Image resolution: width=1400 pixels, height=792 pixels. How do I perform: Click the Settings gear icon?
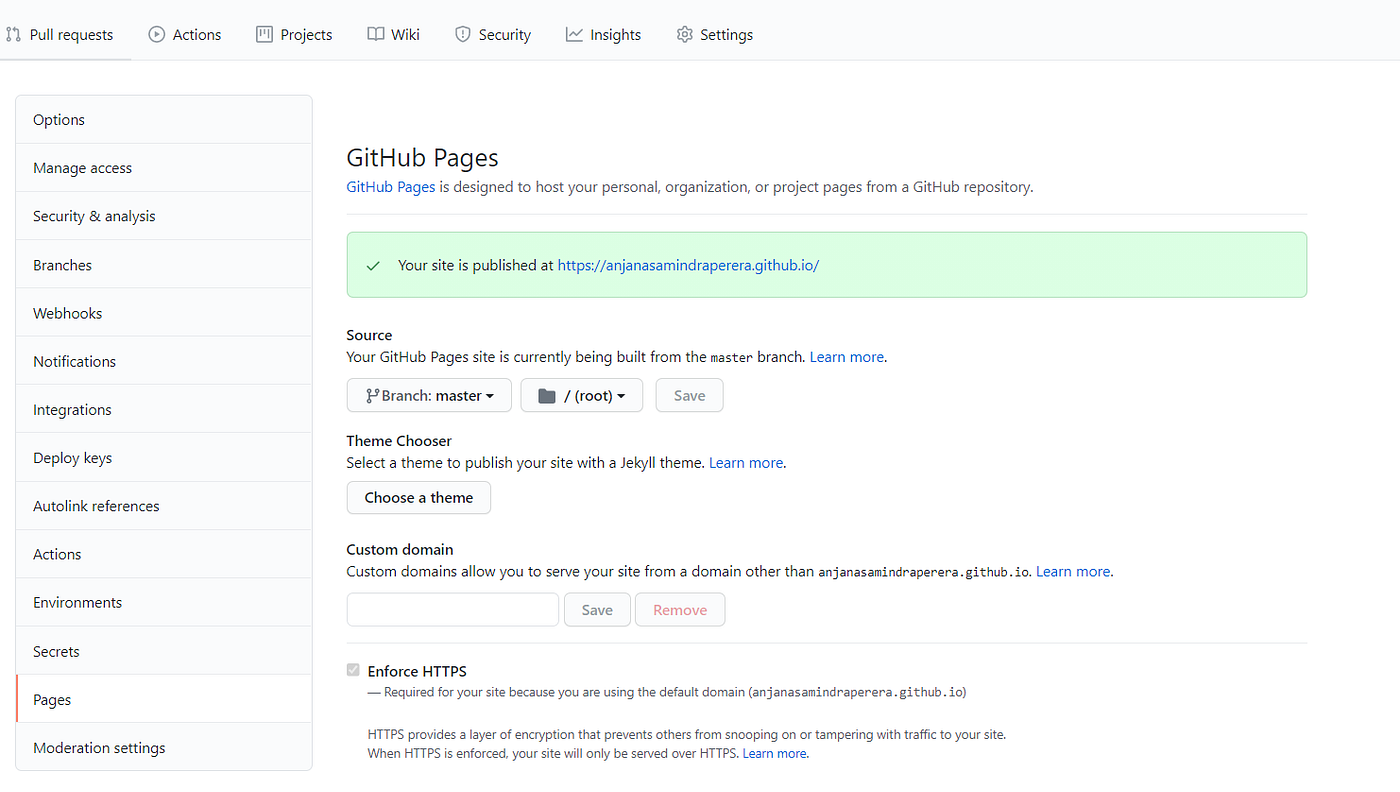685,33
